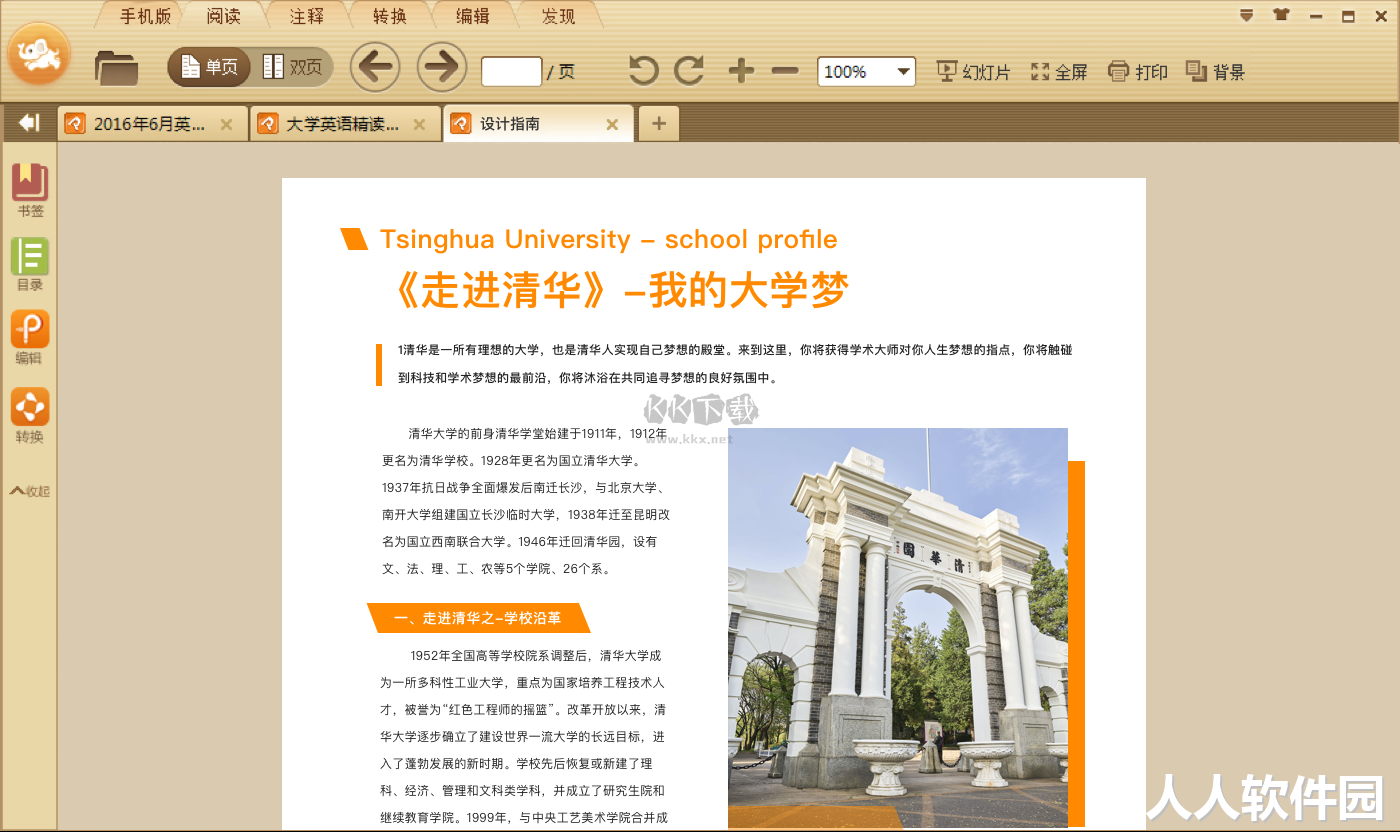Screen dimensions: 1400x832
Task: Open a file with the folder icon
Action: (x=117, y=68)
